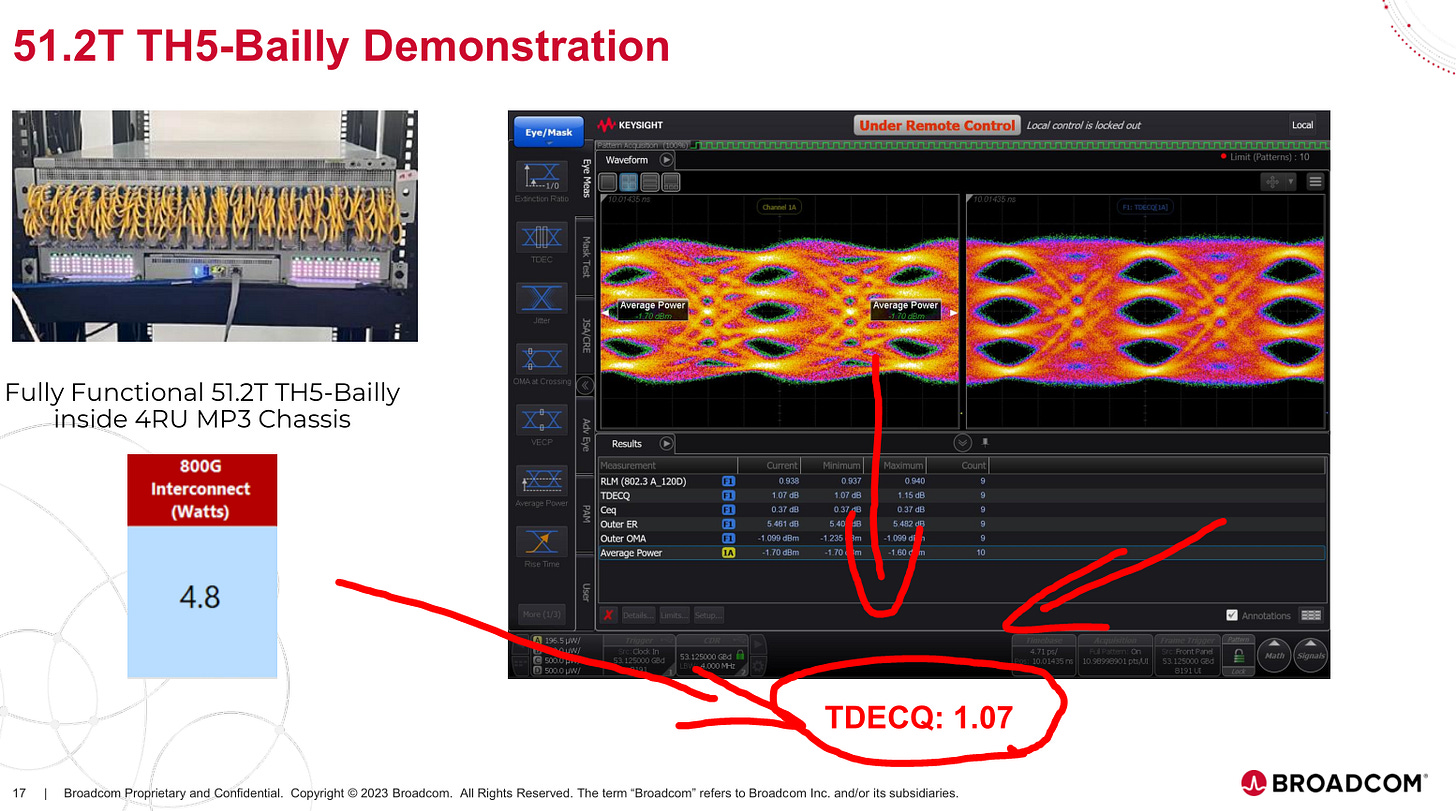1456x811 pixels.
Task: Open the Timebase settings panel
Action: pos(1043,655)
